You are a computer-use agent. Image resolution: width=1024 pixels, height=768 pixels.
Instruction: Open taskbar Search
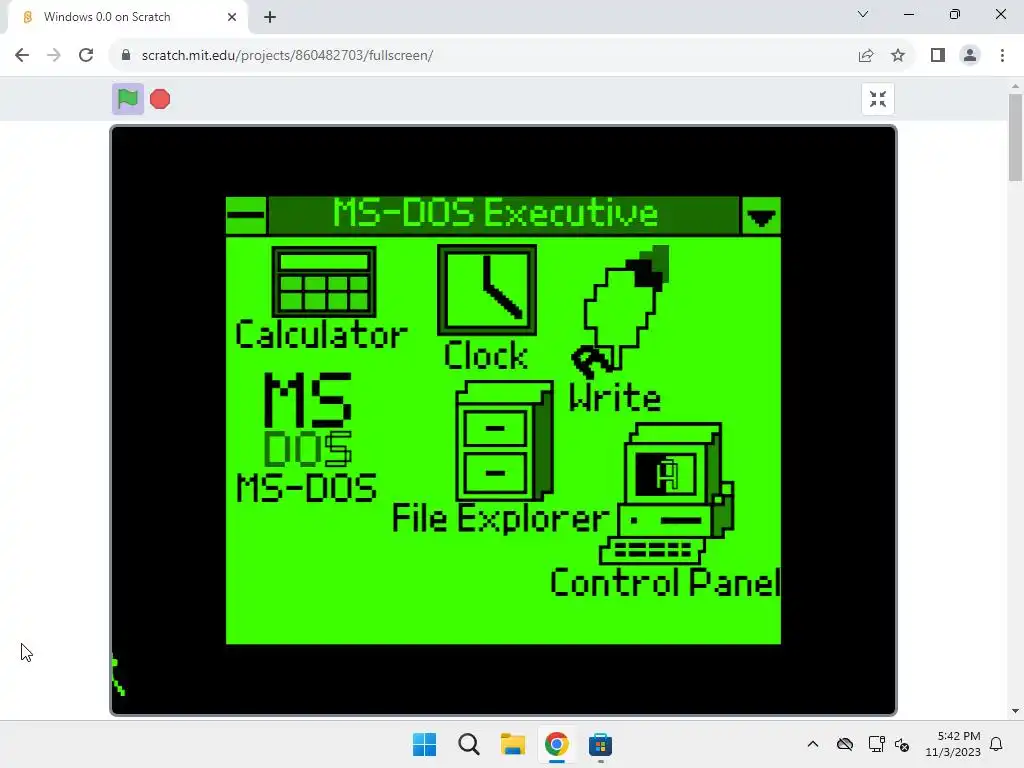pos(468,744)
